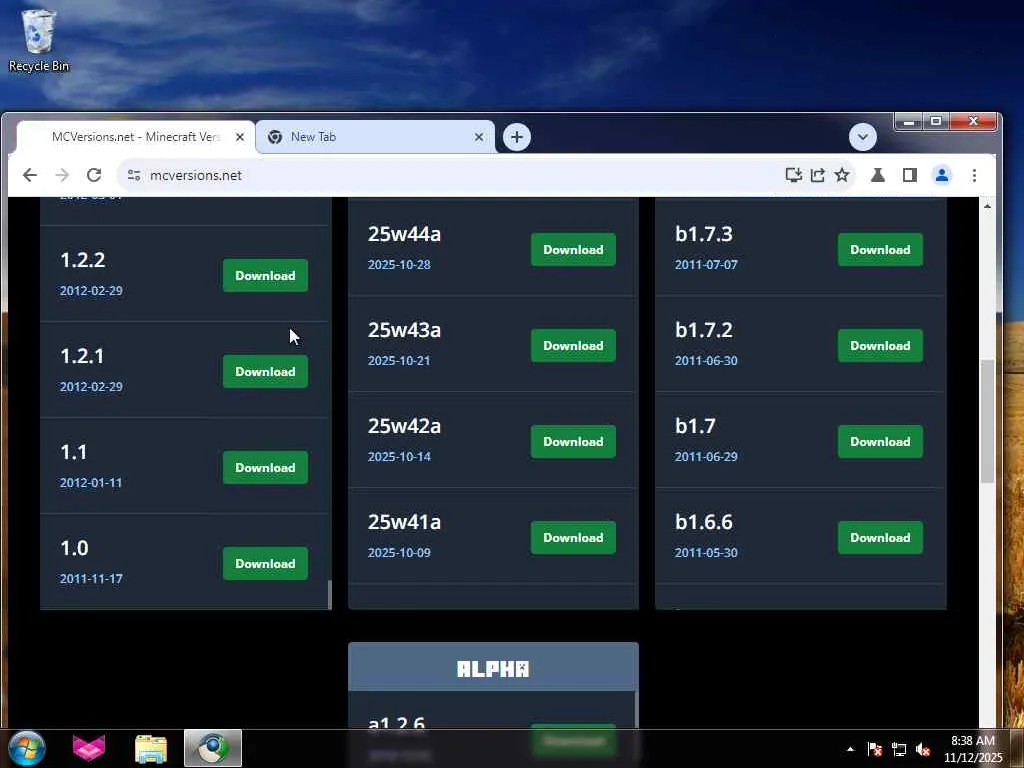This screenshot has height=768, width=1024.
Task: Open a new browser tab with plus
Action: click(517, 137)
